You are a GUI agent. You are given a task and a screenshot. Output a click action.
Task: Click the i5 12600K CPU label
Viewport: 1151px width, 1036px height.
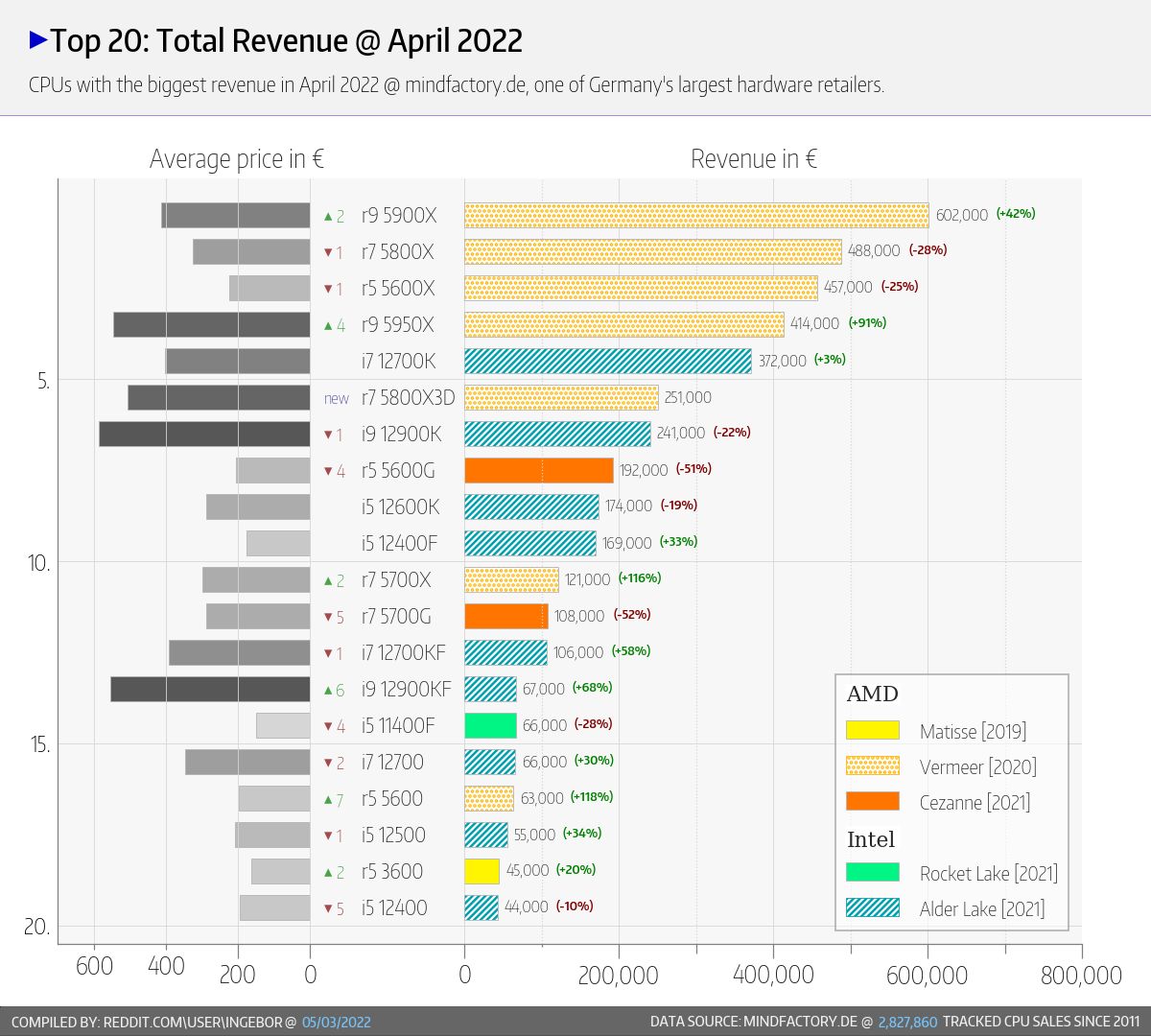click(x=400, y=506)
